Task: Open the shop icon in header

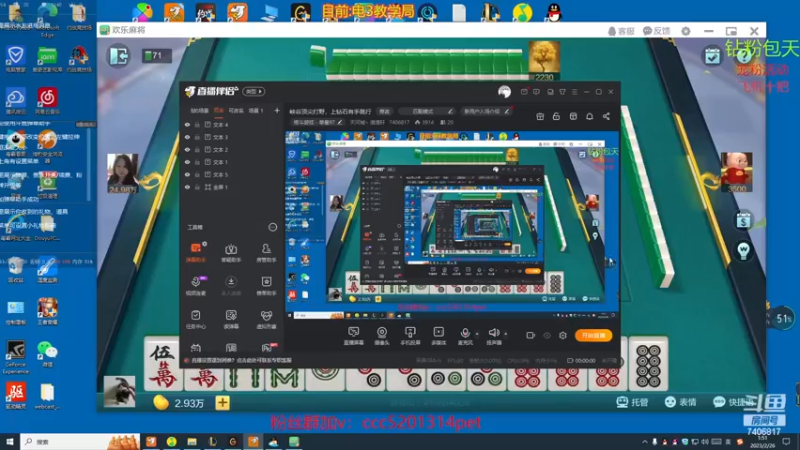Action: pyautogui.click(x=573, y=116)
